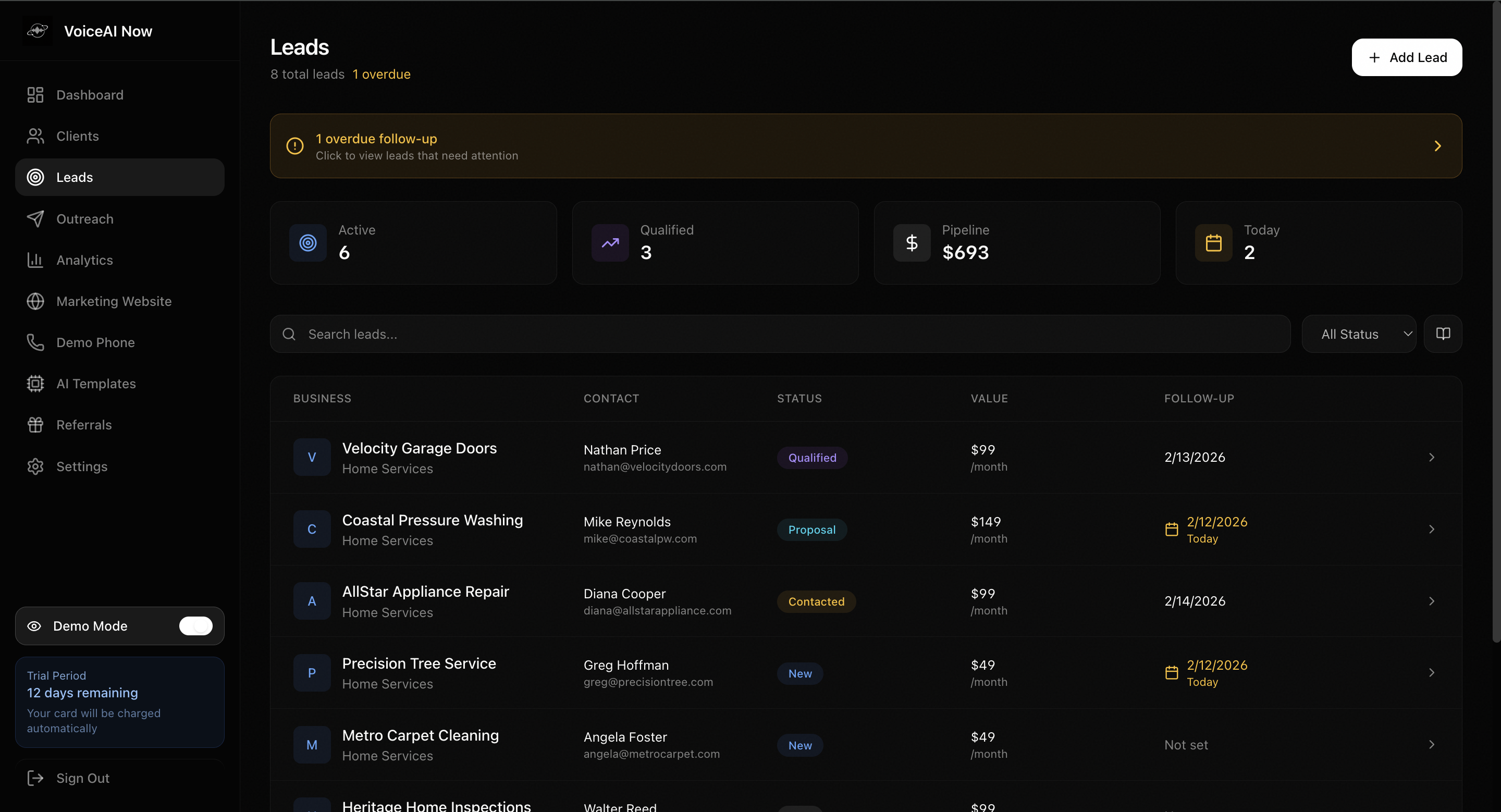Viewport: 1501px width, 812px height.
Task: Open Referrals from the sidebar
Action: coord(84,425)
